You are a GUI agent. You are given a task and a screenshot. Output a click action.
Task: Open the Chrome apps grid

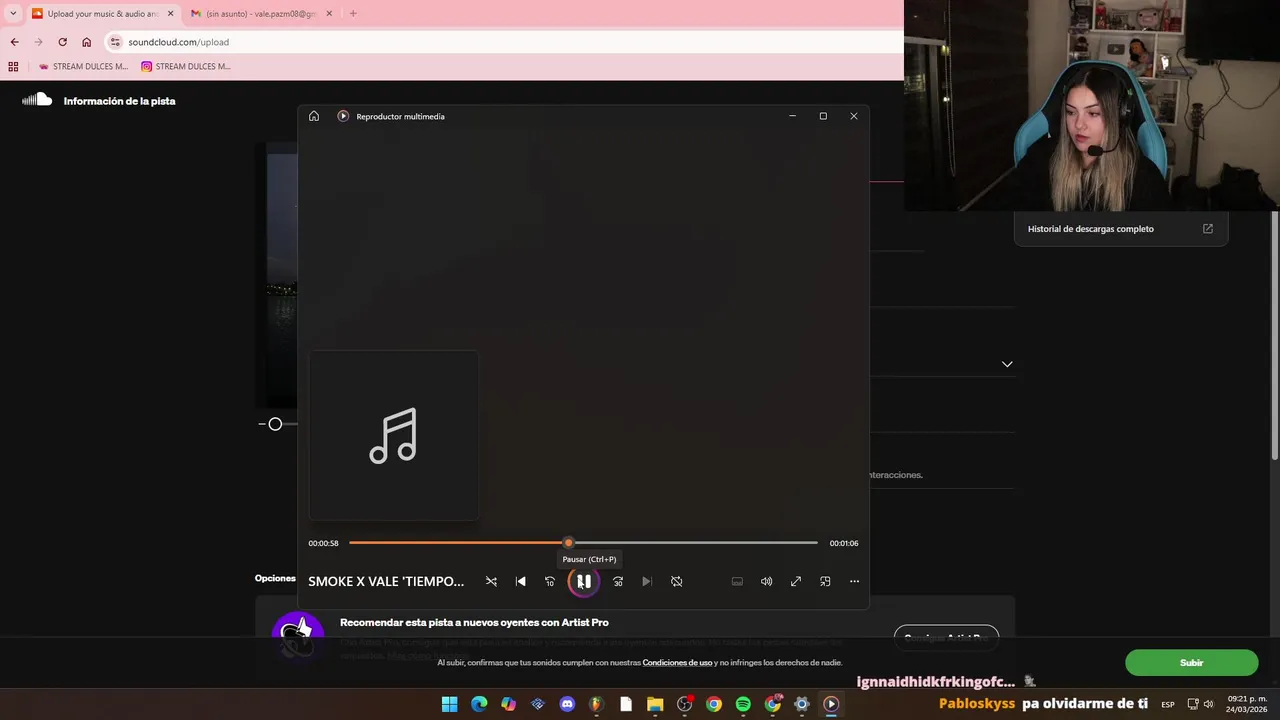click(x=13, y=67)
